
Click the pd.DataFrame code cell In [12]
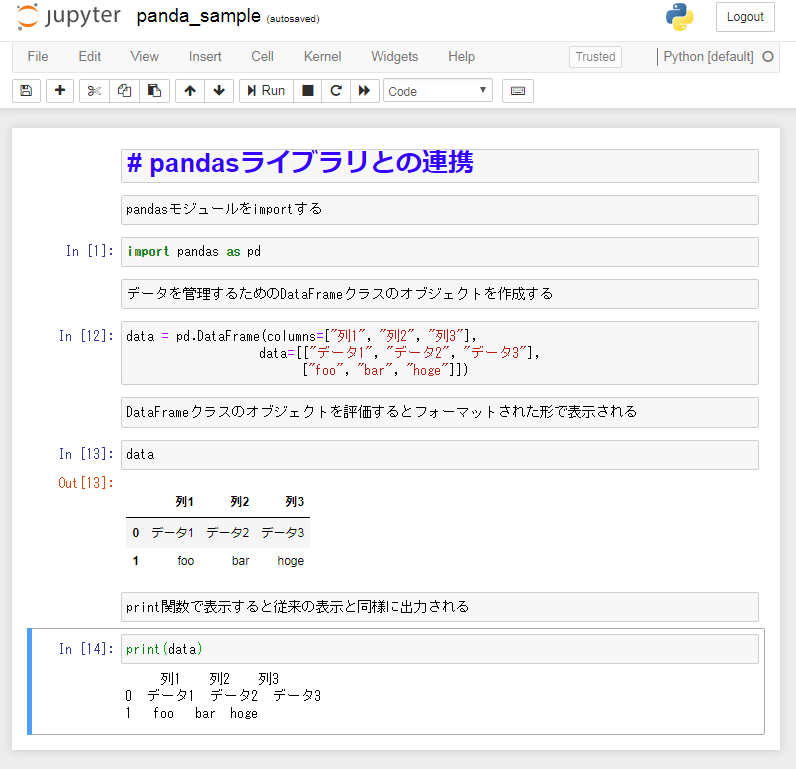click(x=440, y=353)
